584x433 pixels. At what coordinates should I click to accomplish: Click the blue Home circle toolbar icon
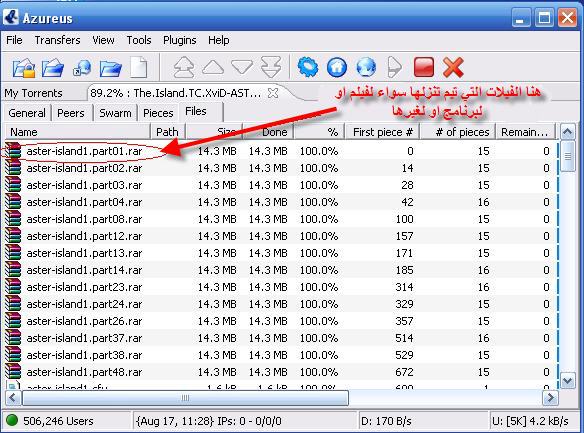tap(337, 67)
